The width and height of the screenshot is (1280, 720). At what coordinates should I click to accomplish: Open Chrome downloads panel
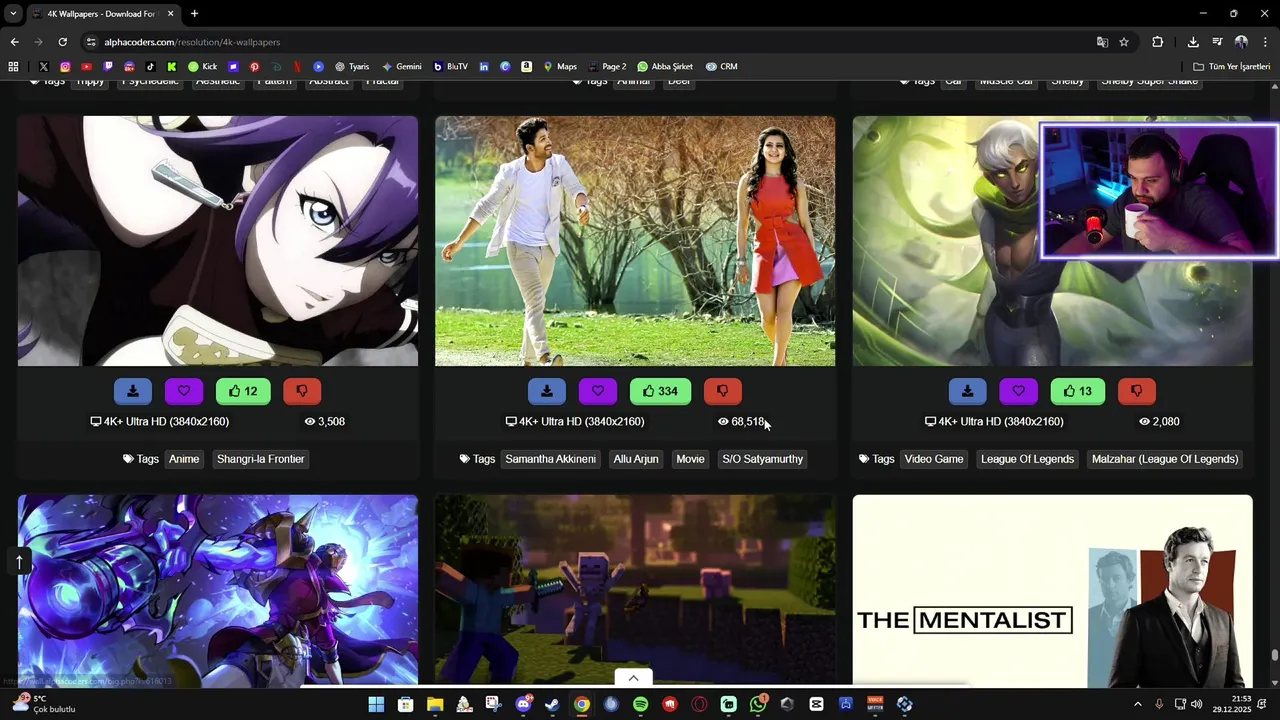click(1193, 42)
